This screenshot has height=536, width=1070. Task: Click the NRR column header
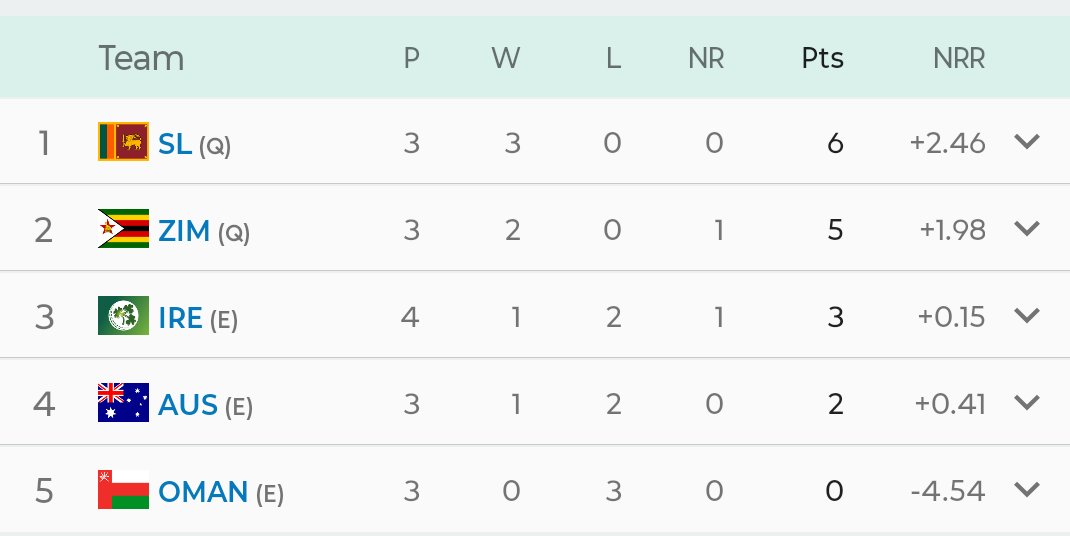coord(958,59)
